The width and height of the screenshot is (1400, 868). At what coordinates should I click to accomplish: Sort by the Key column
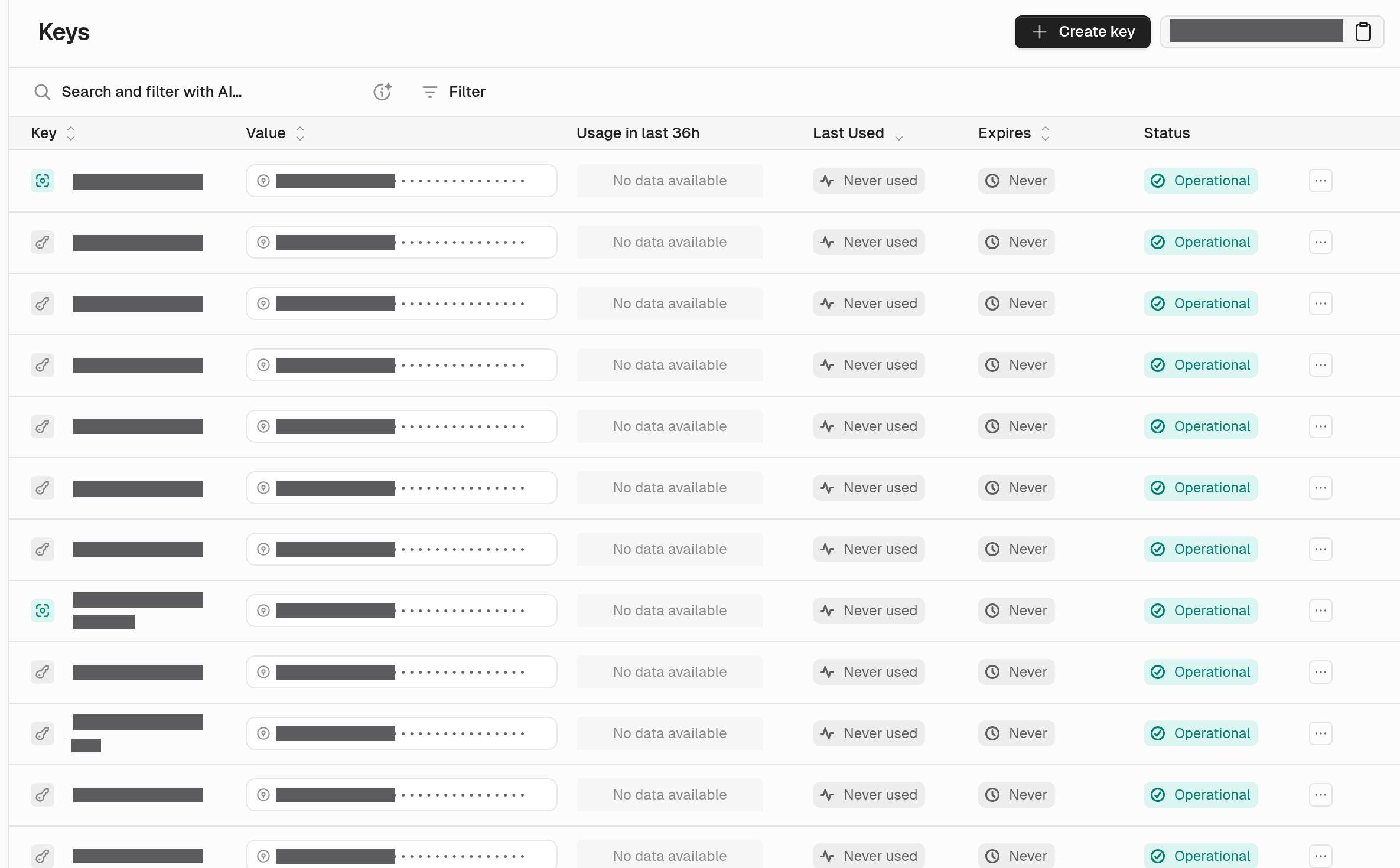(71, 133)
